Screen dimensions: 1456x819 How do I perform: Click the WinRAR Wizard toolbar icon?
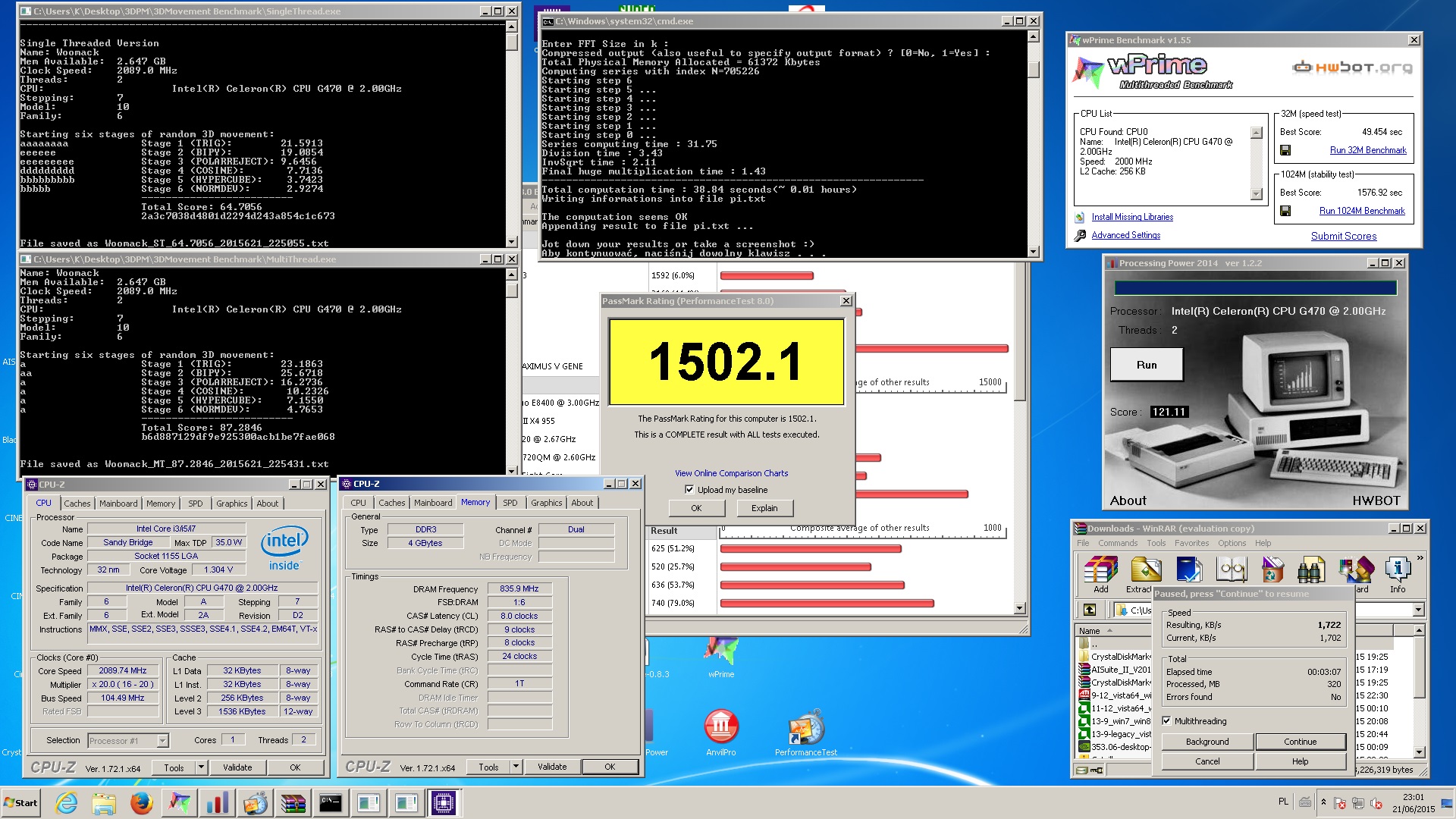coord(1356,570)
